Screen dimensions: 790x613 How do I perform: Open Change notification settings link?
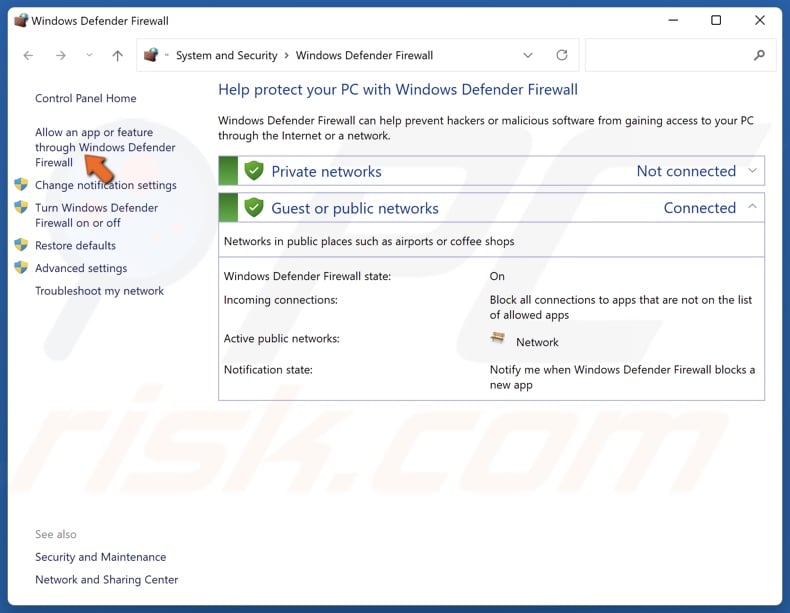pos(106,185)
